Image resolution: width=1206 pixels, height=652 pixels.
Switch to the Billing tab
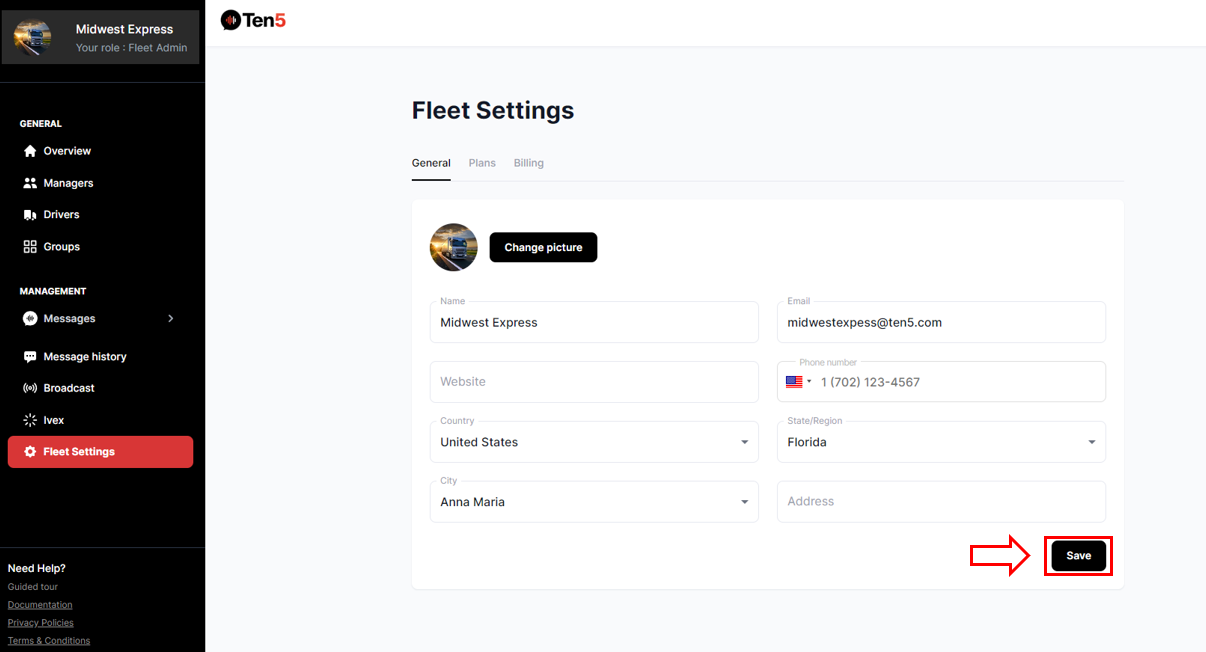[529, 163]
